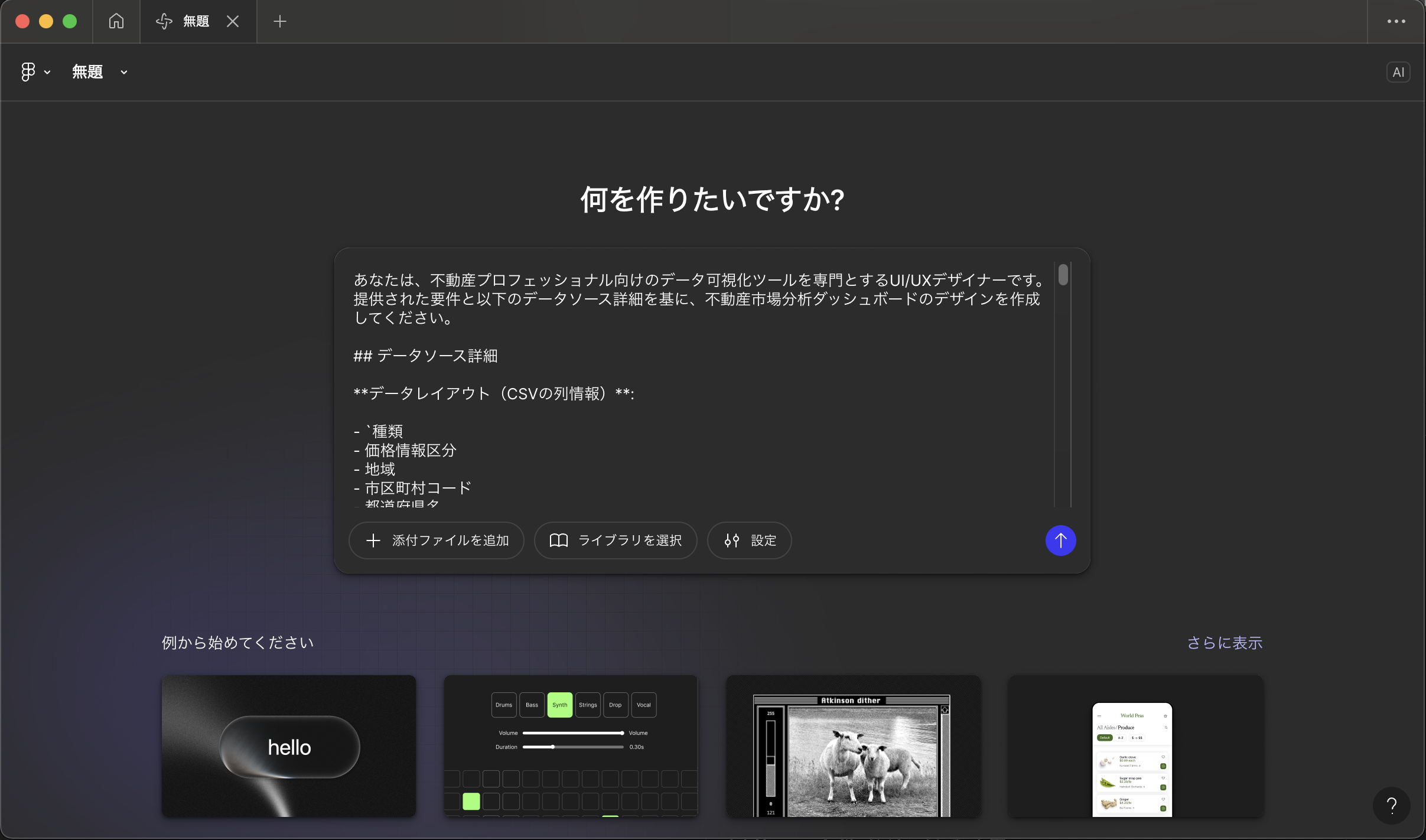Expand the dropdown chevron next to the Figma logo
The image size is (1426, 840).
click(x=47, y=72)
